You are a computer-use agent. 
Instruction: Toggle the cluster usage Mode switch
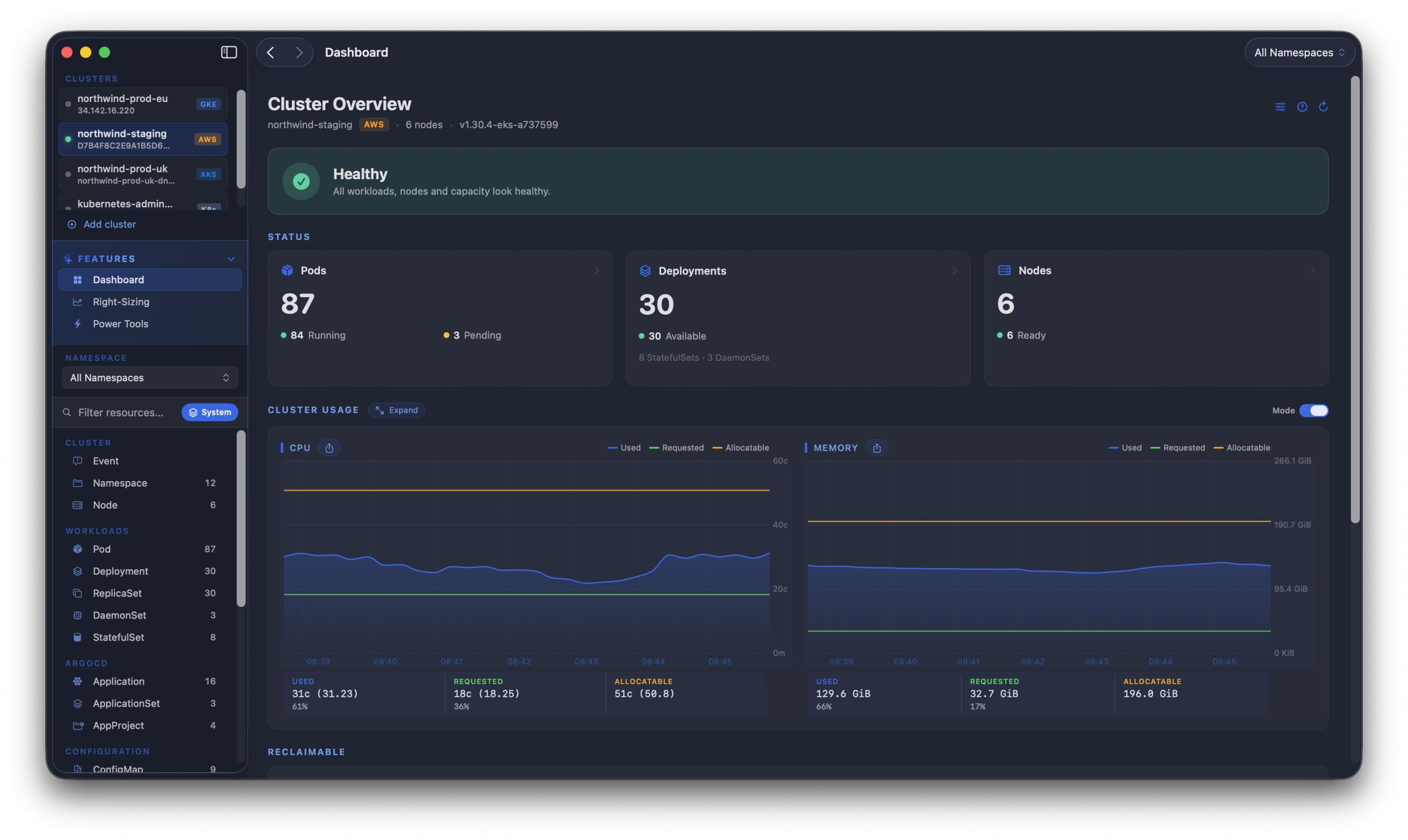pos(1314,411)
